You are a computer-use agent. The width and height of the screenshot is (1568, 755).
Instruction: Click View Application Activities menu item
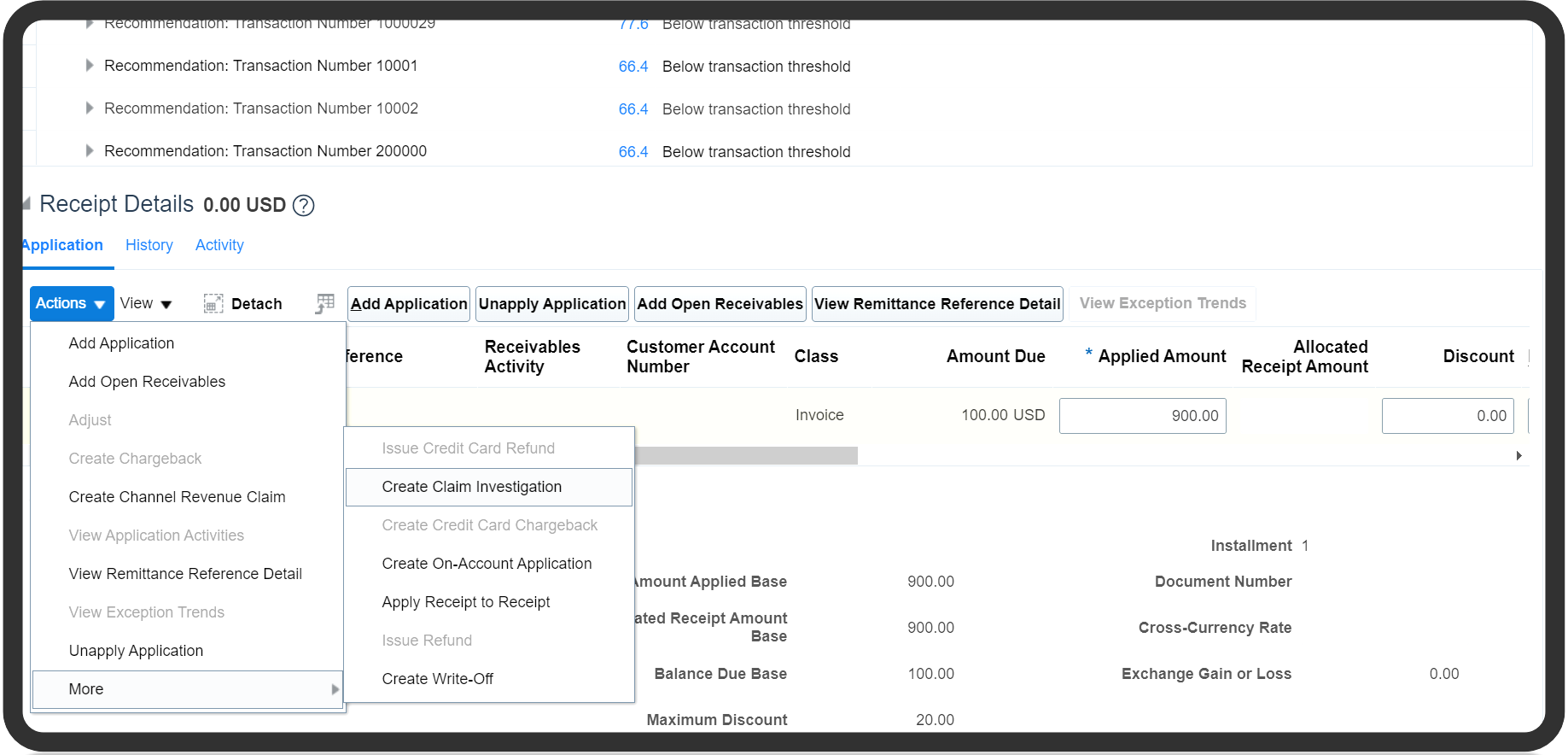pos(156,536)
